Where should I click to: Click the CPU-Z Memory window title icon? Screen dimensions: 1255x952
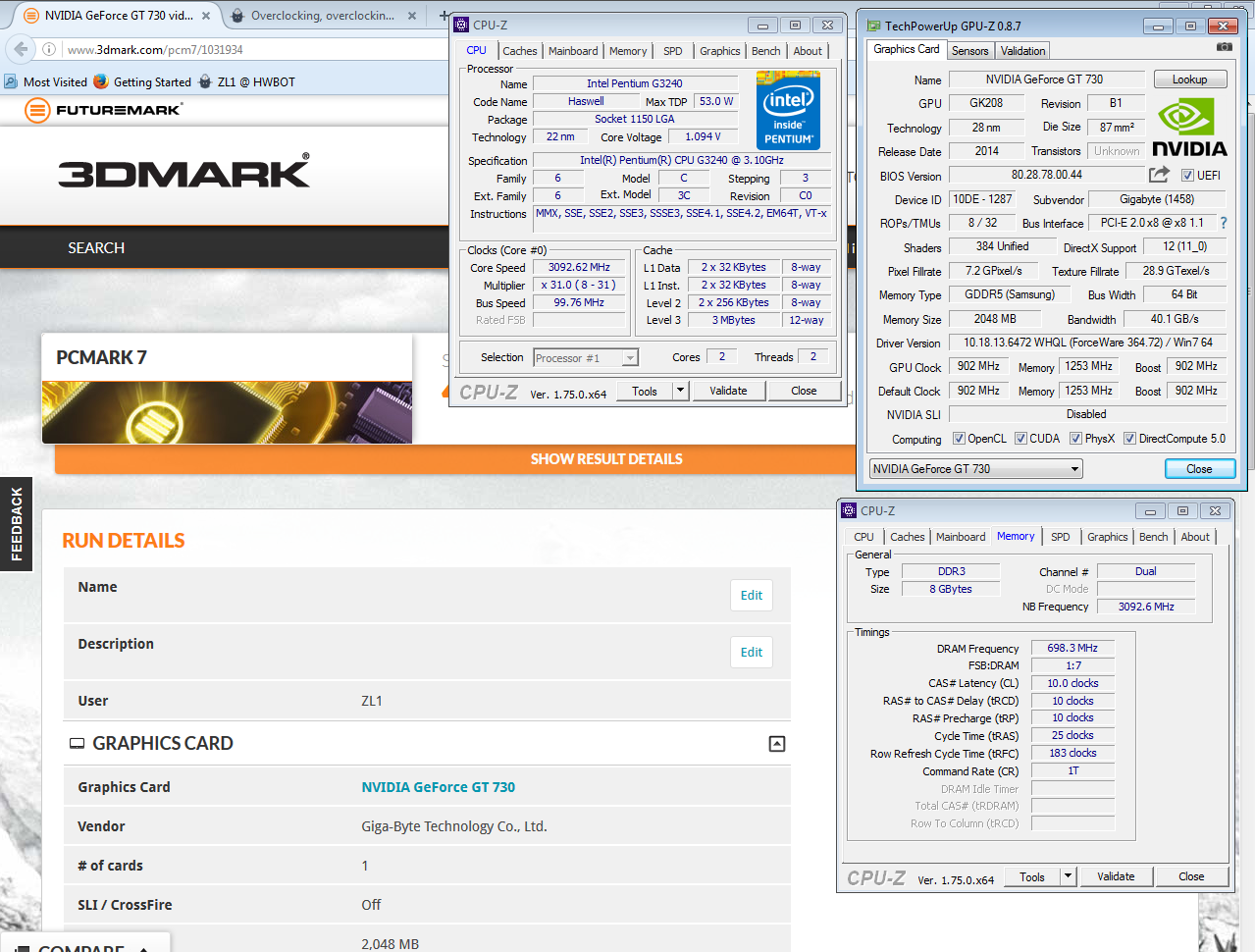click(x=849, y=510)
